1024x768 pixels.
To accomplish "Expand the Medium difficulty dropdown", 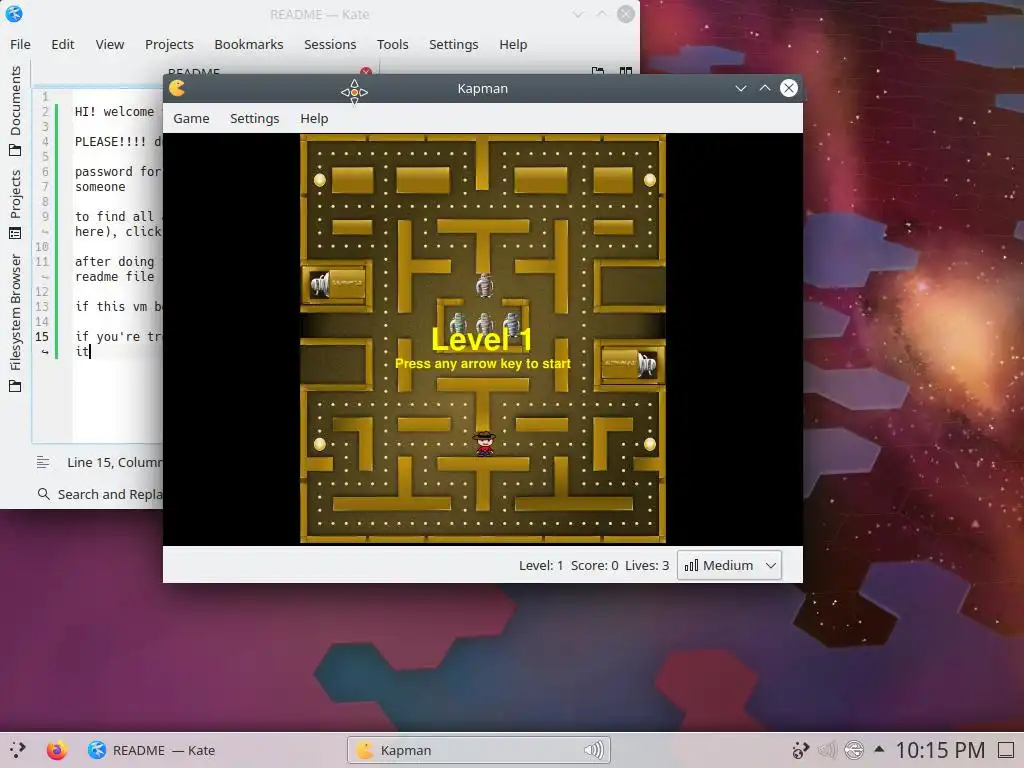I will [x=729, y=566].
